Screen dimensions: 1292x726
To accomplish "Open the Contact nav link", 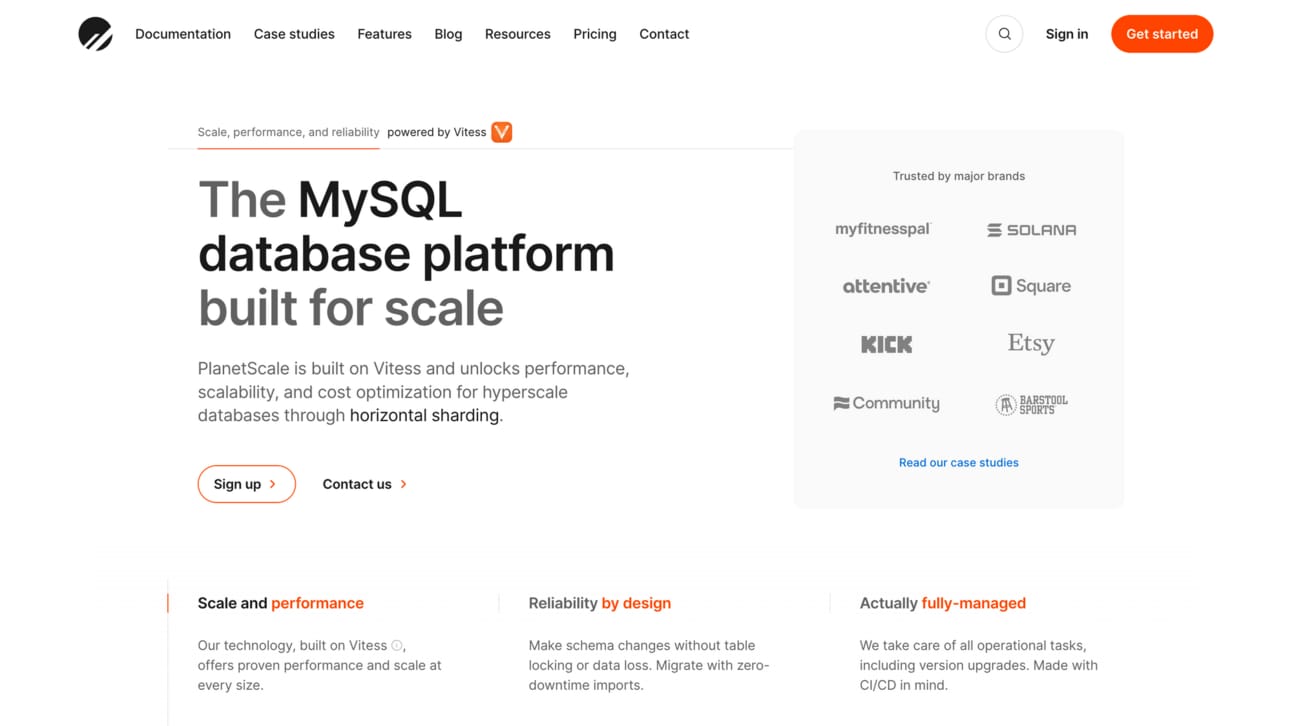I will [x=664, y=34].
